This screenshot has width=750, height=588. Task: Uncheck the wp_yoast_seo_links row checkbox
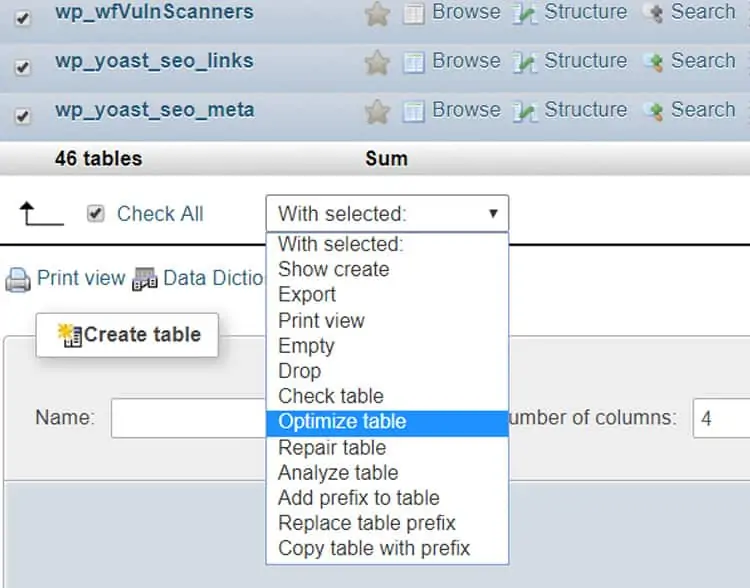point(22,67)
